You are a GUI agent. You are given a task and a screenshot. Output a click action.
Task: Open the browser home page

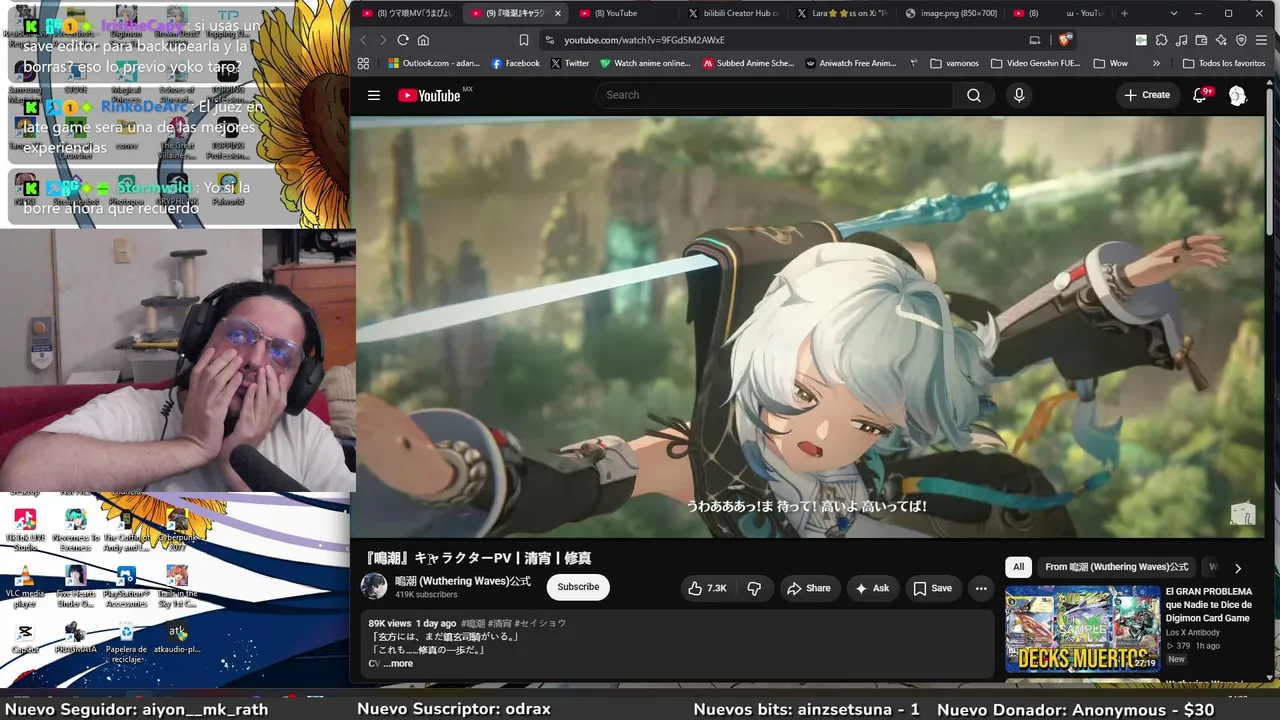(x=424, y=40)
